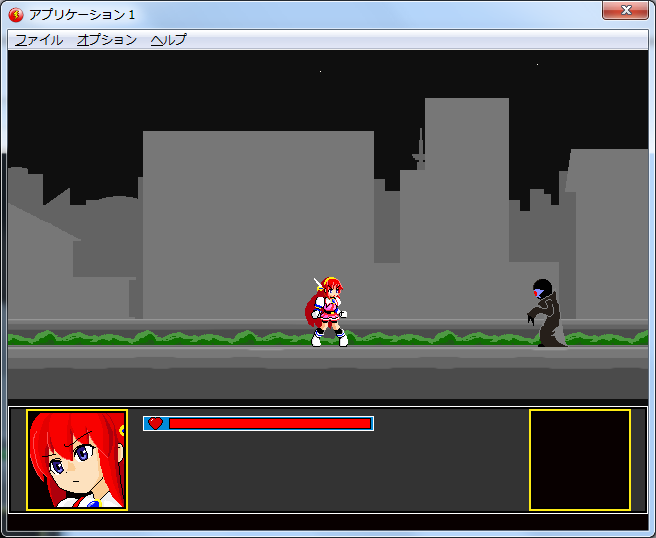Click the red application icon in title bar

(16, 14)
